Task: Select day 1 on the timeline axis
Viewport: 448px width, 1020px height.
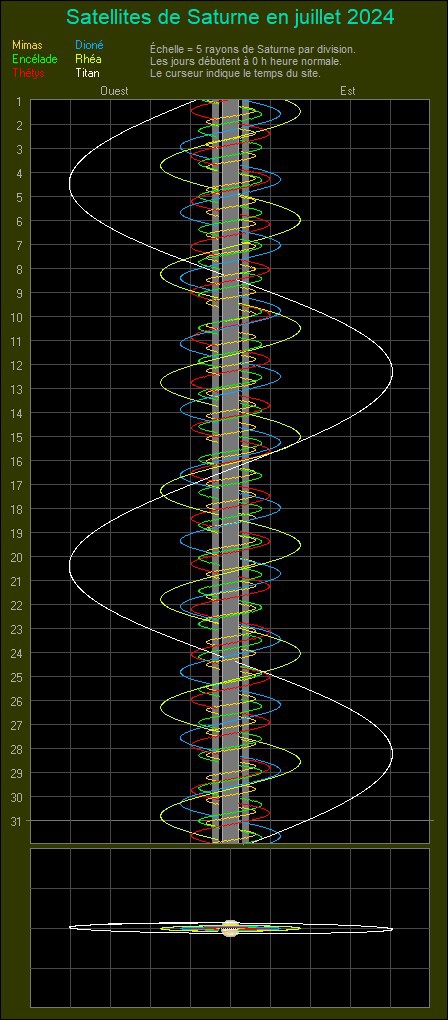Action: (20, 101)
